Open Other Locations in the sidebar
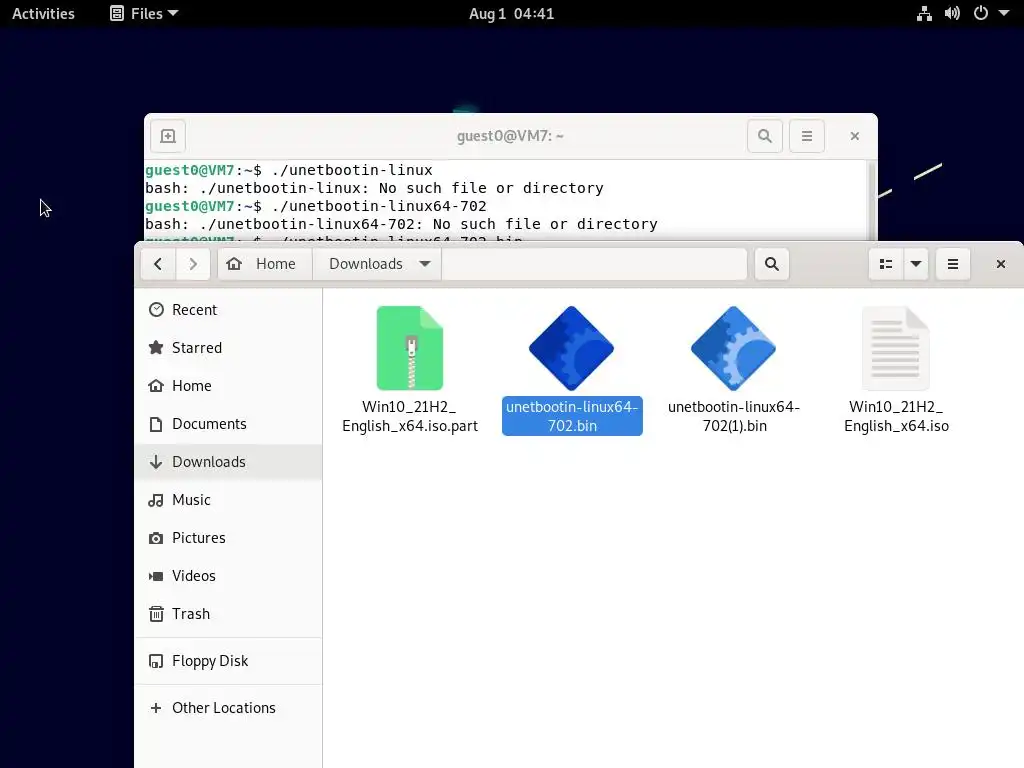1024x768 pixels. [x=229, y=708]
